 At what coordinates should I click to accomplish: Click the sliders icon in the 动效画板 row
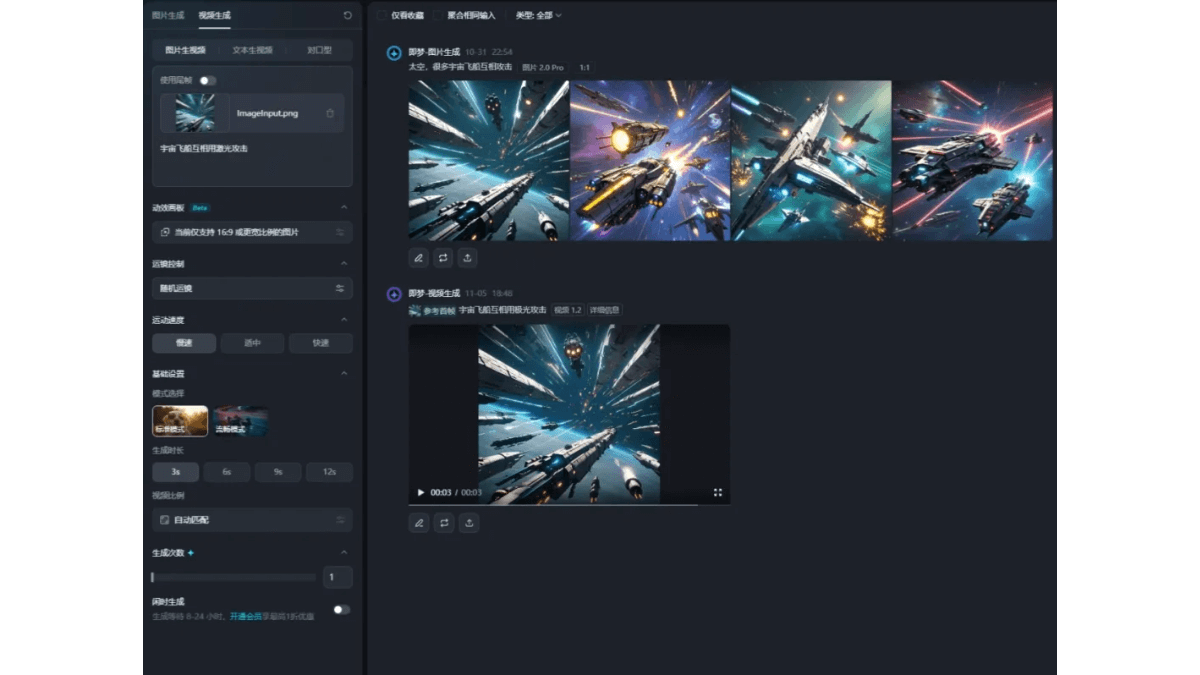coord(340,232)
